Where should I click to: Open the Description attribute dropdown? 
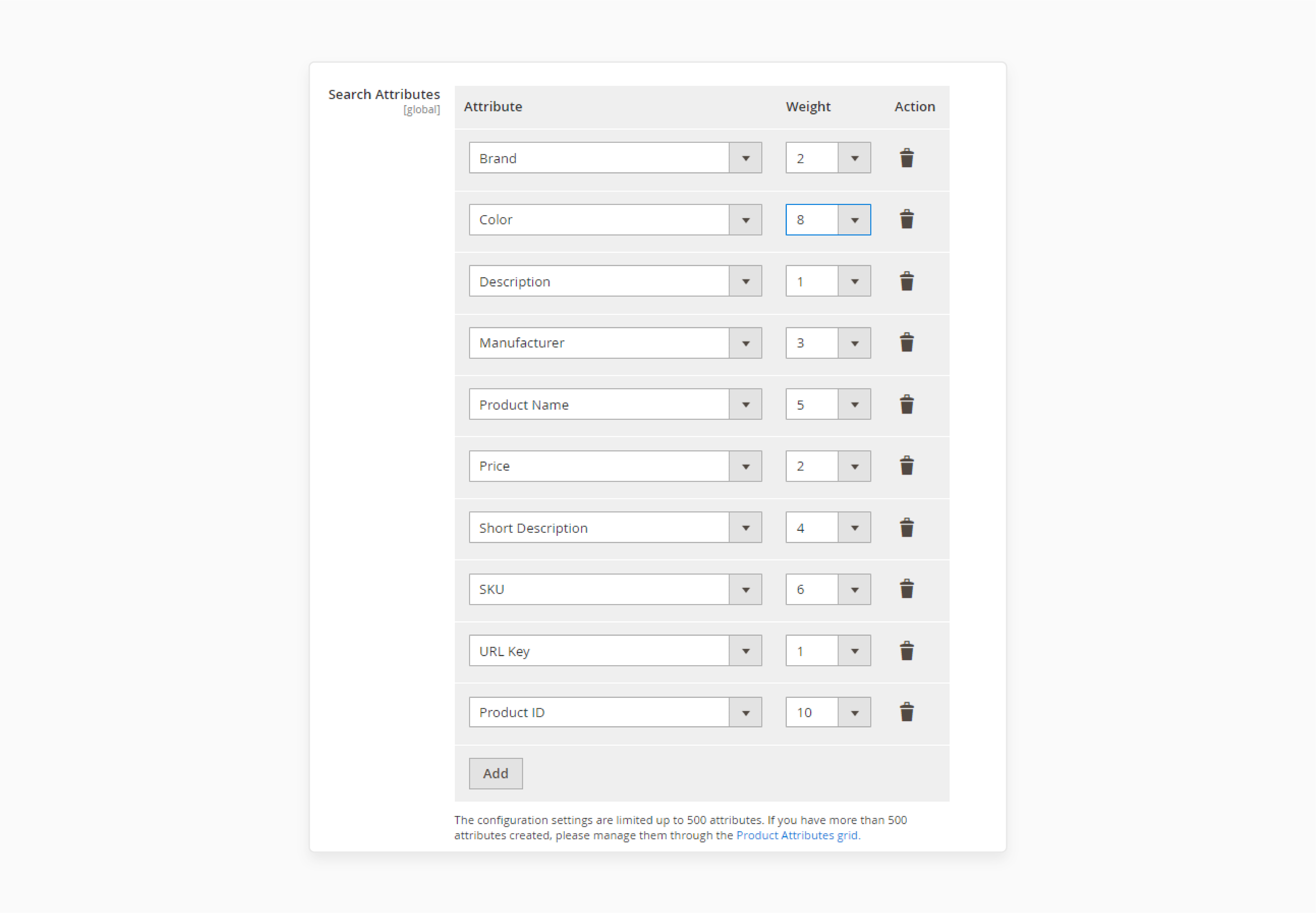(615, 281)
